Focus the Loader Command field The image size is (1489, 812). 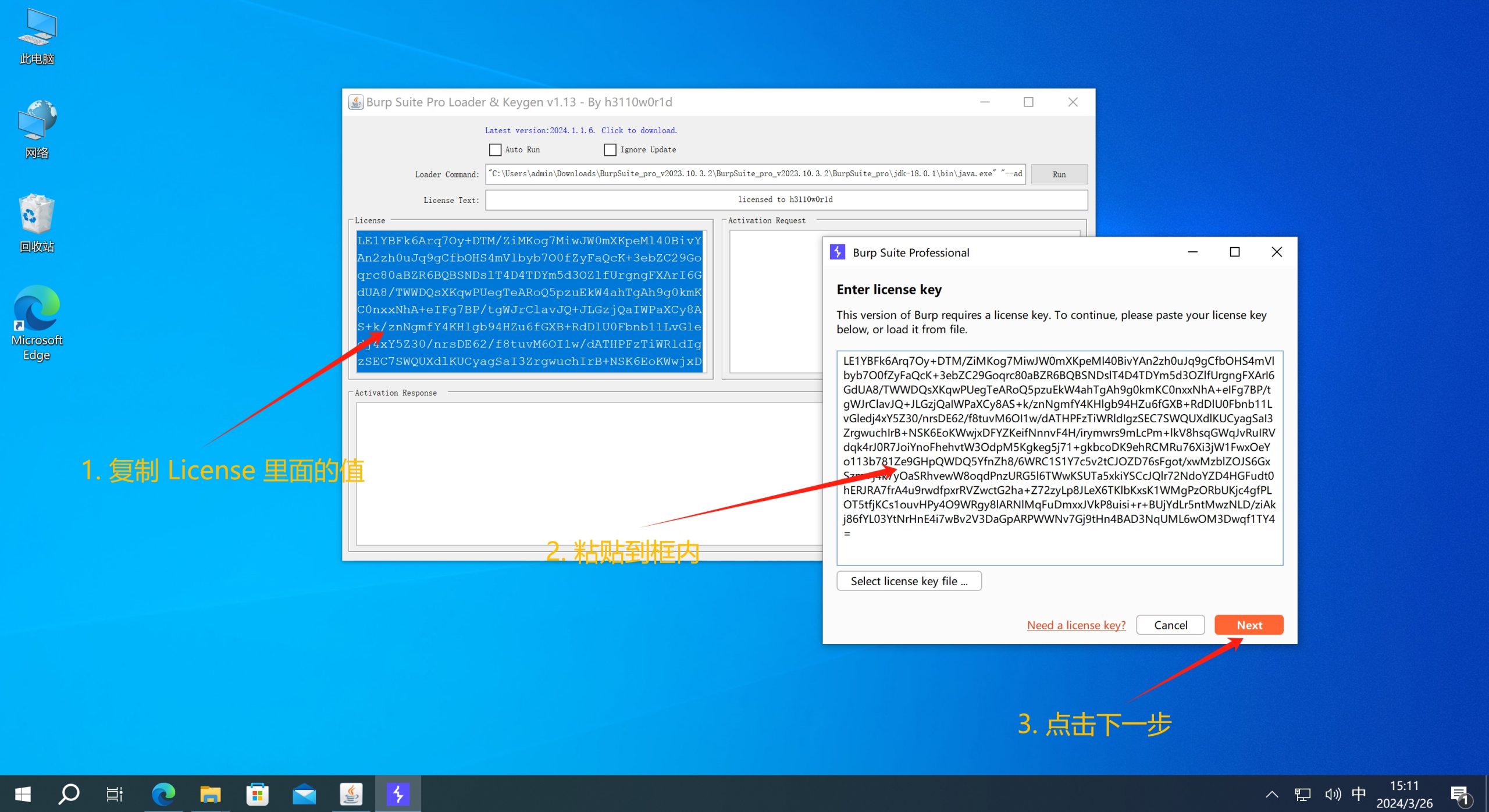(x=756, y=174)
